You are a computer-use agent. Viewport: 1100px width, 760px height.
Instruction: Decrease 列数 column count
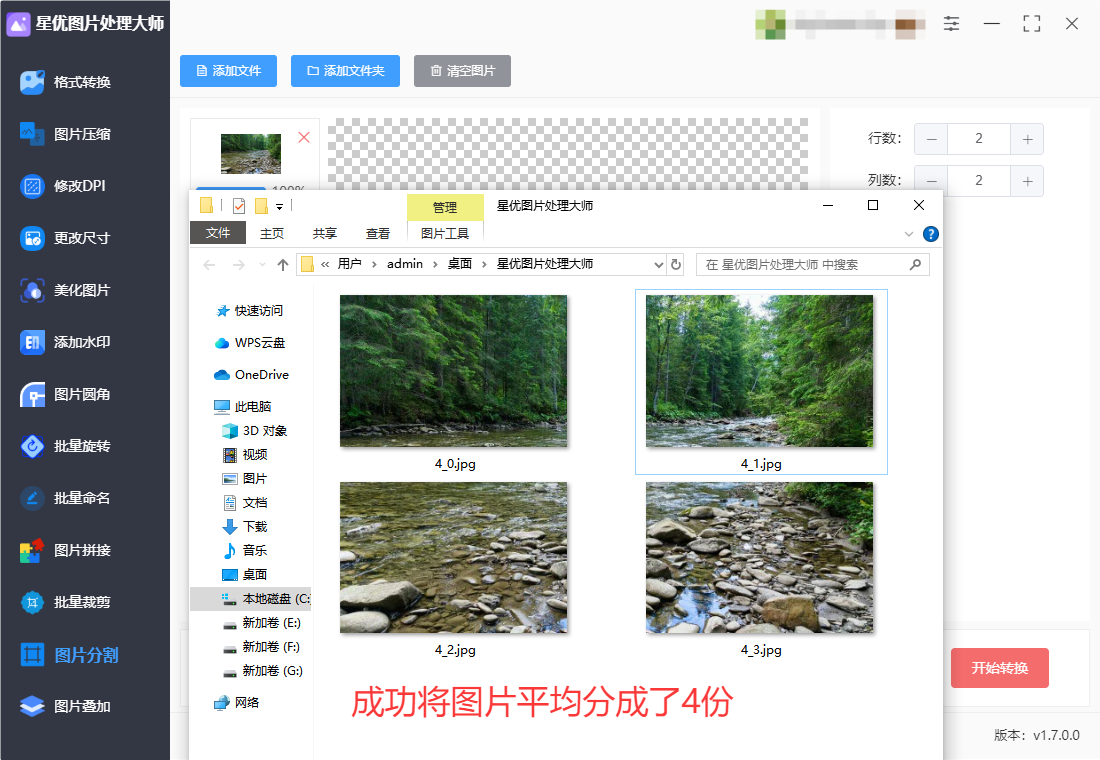(931, 181)
